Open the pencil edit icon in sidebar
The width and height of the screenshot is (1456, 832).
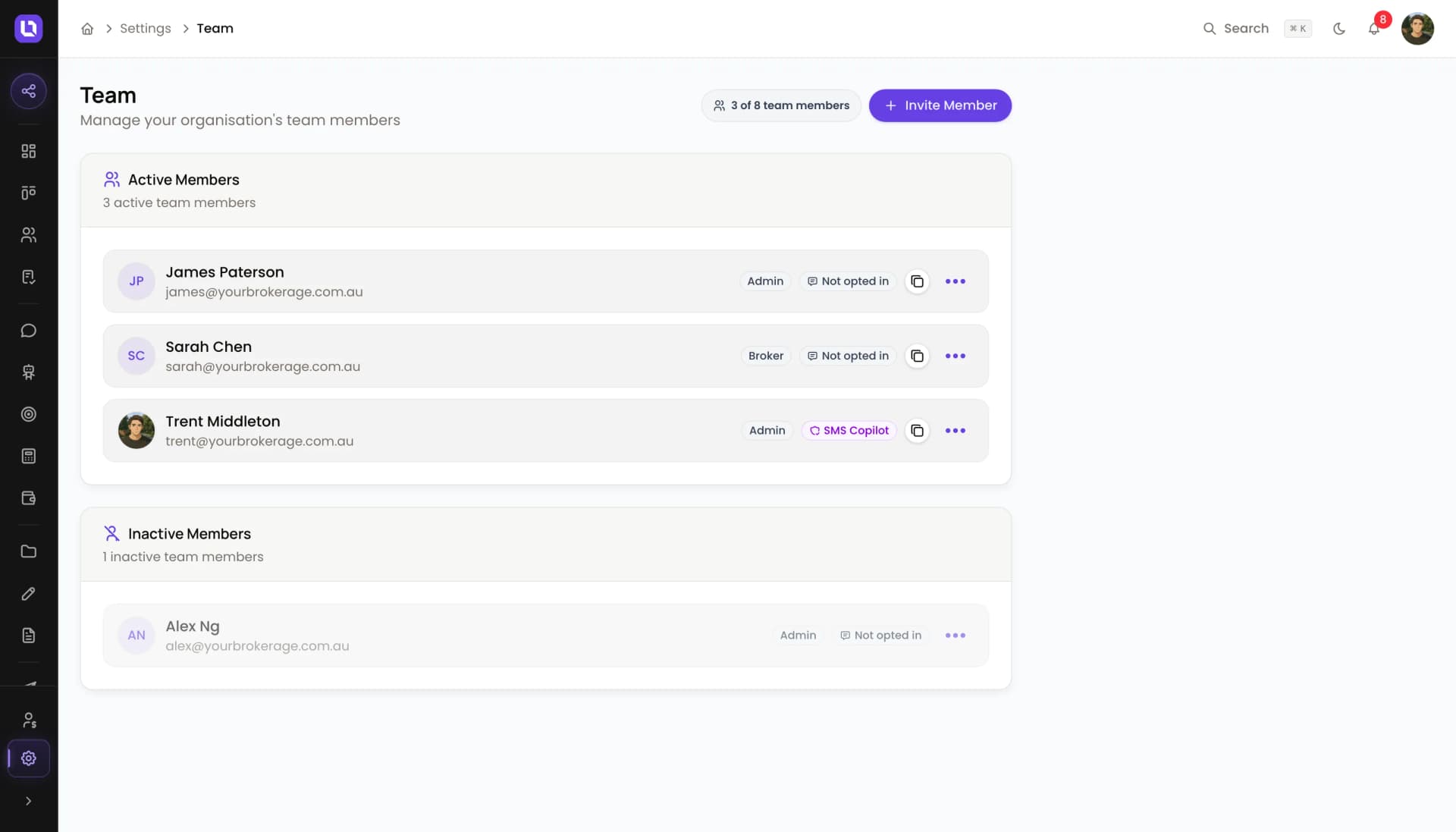[29, 594]
